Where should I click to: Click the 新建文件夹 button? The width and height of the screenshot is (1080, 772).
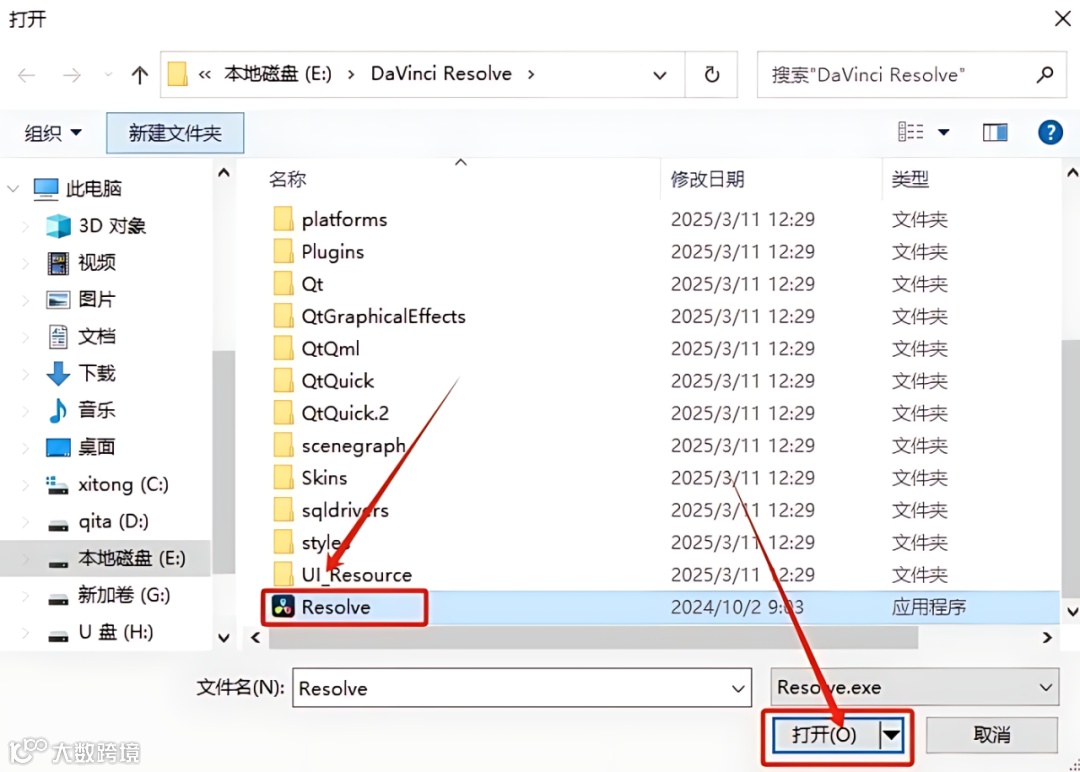(x=175, y=133)
